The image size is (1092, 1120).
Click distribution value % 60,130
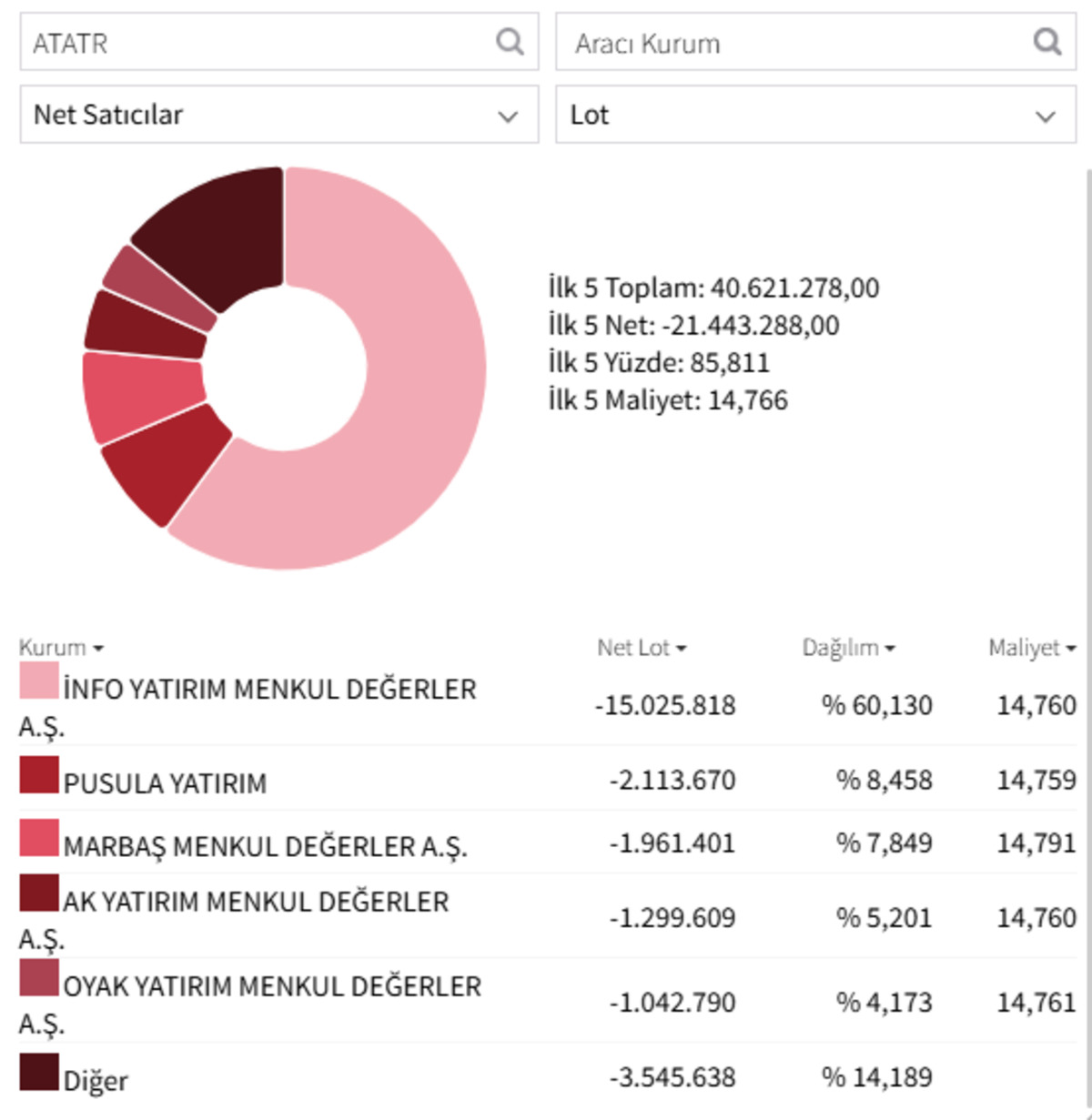click(x=877, y=705)
